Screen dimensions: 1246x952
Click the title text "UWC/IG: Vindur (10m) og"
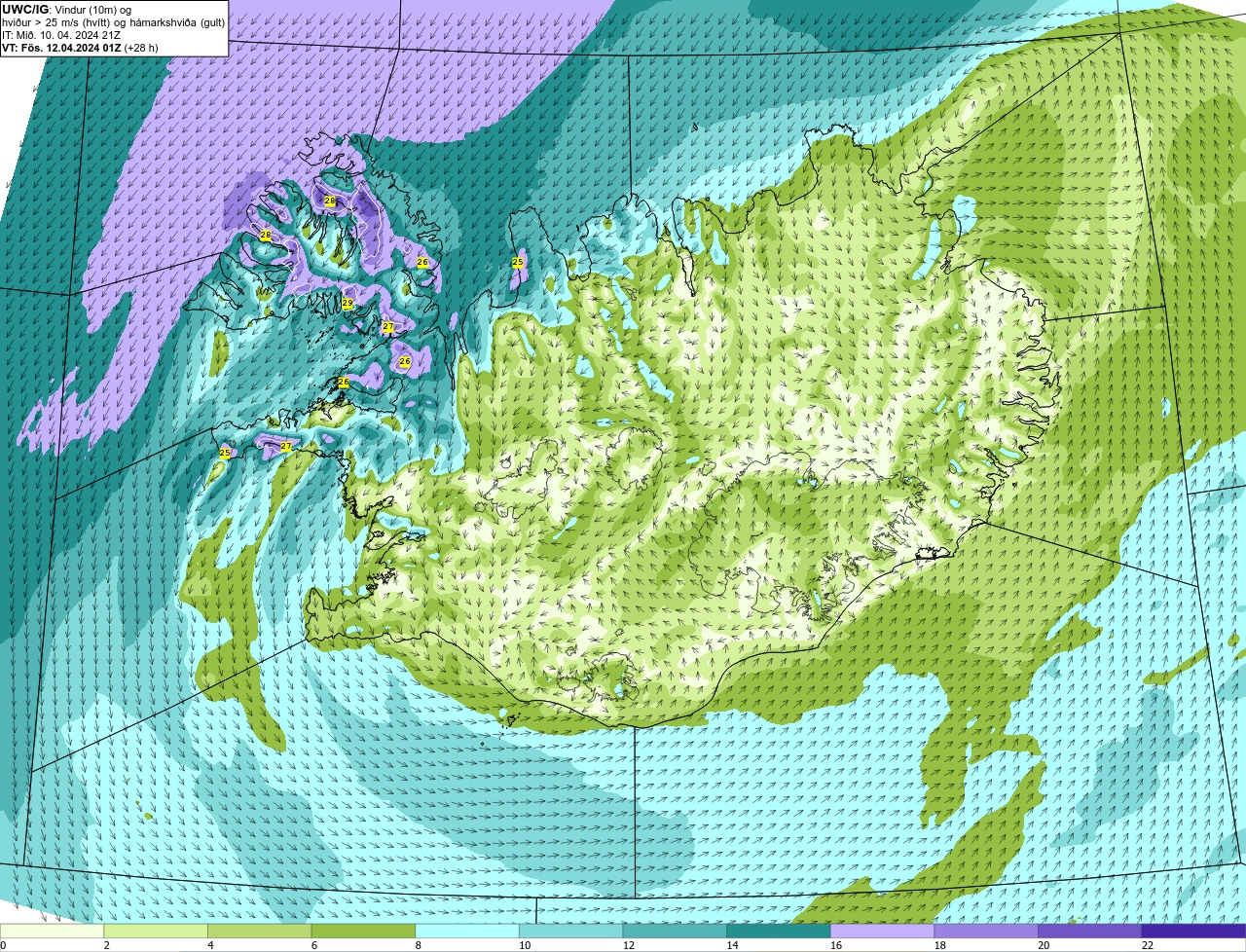[67, 9]
